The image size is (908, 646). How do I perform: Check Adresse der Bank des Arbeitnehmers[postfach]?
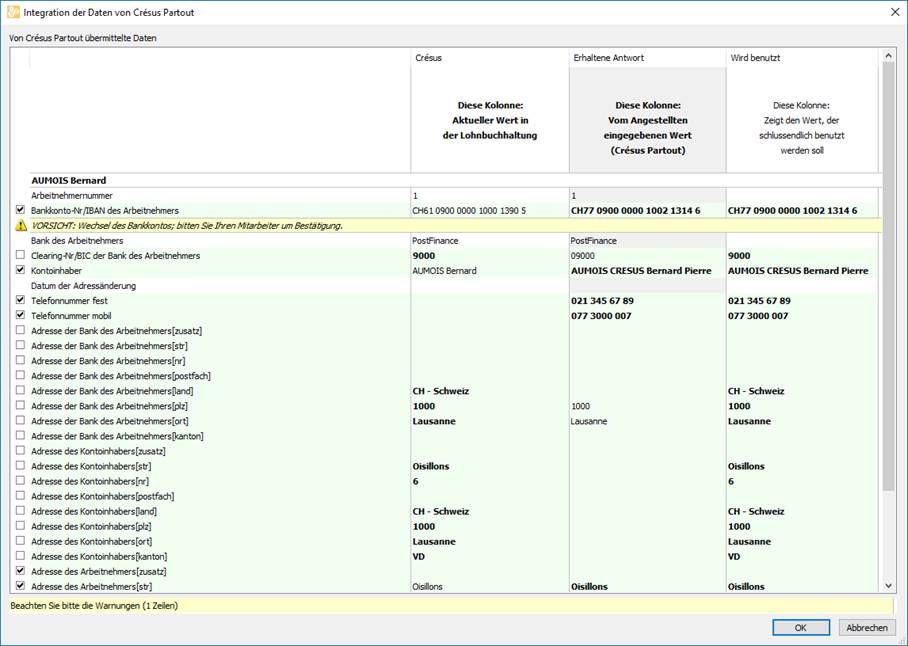coord(20,375)
